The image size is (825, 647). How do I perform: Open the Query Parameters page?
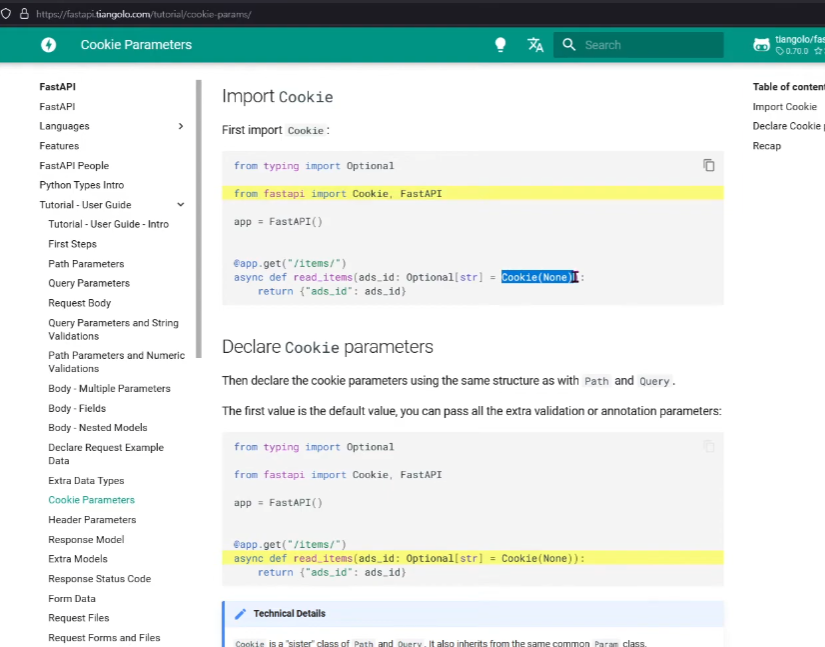pyautogui.click(x=89, y=283)
